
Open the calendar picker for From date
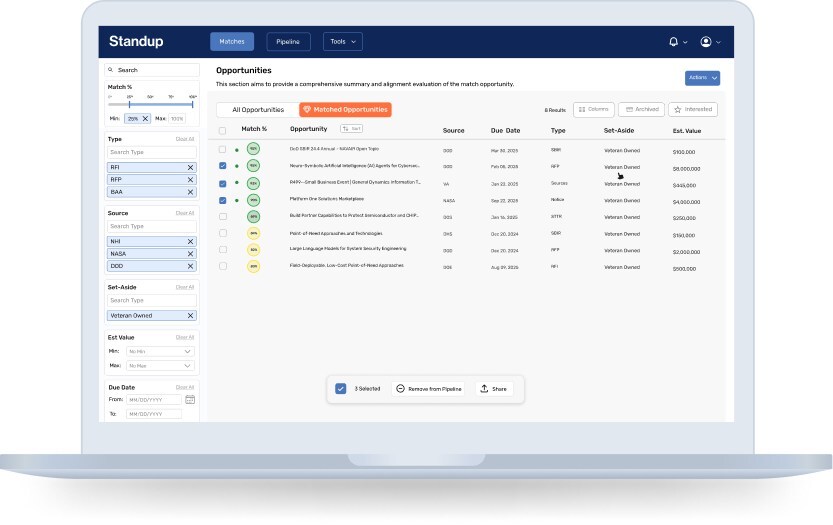point(190,400)
